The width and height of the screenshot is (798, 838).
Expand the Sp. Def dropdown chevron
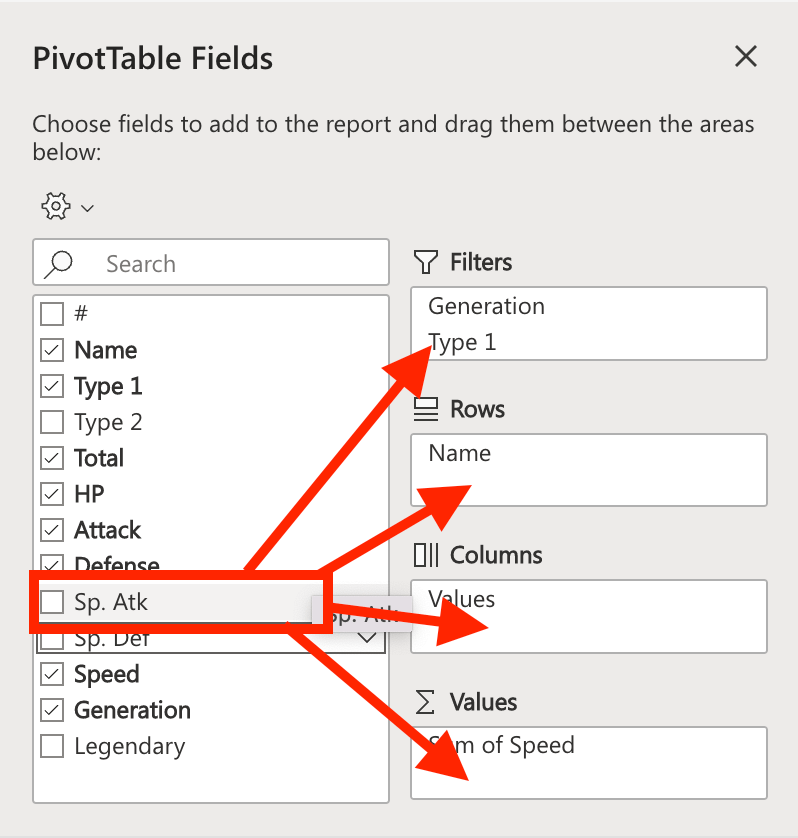(366, 637)
